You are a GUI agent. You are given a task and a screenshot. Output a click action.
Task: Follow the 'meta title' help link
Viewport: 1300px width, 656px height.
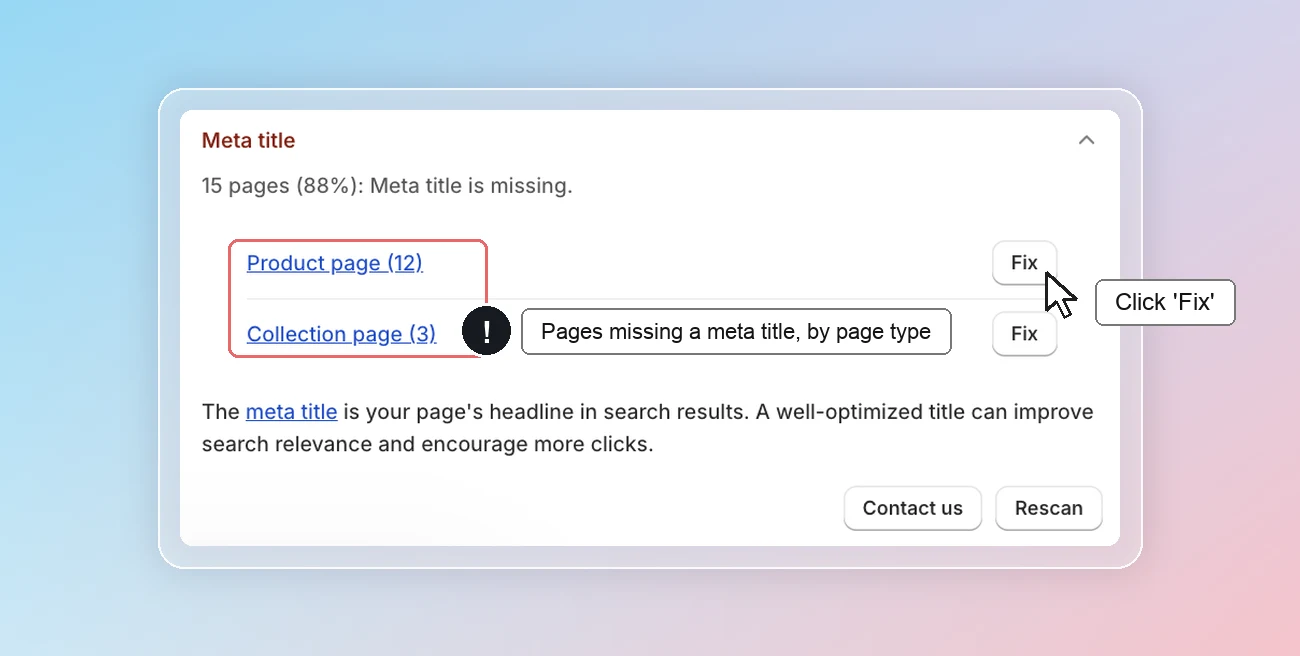click(291, 412)
